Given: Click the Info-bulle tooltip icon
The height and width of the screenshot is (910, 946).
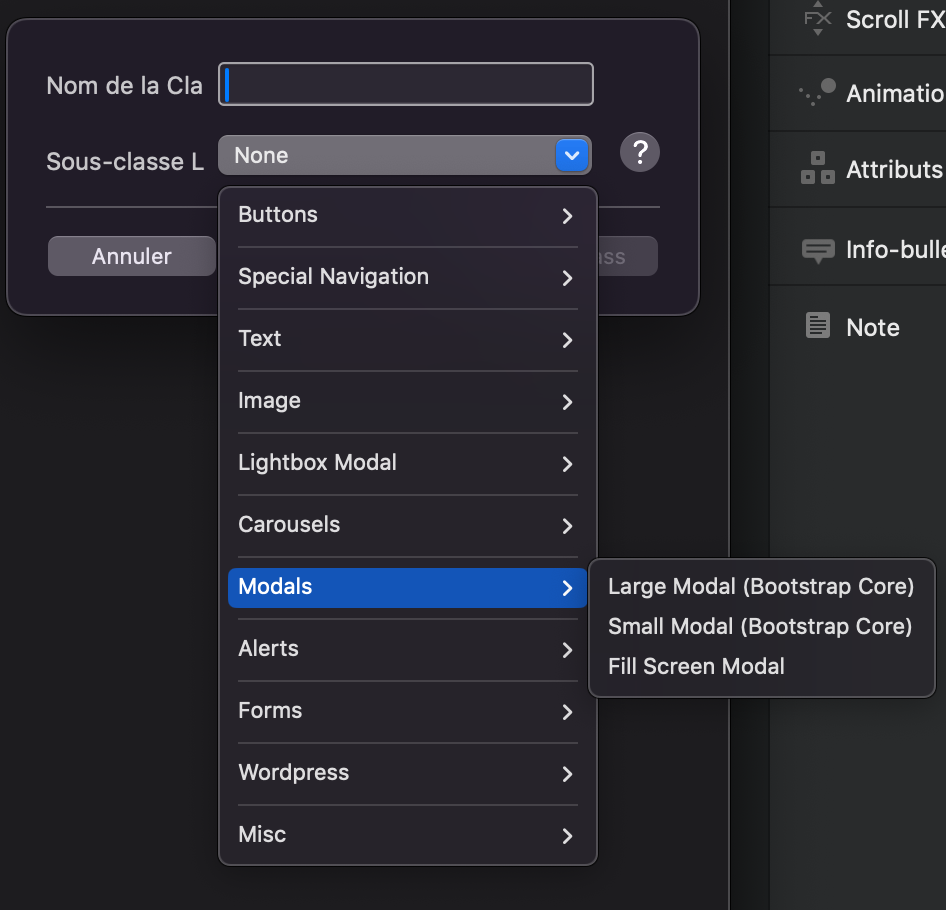Looking at the screenshot, I should pyautogui.click(x=818, y=250).
